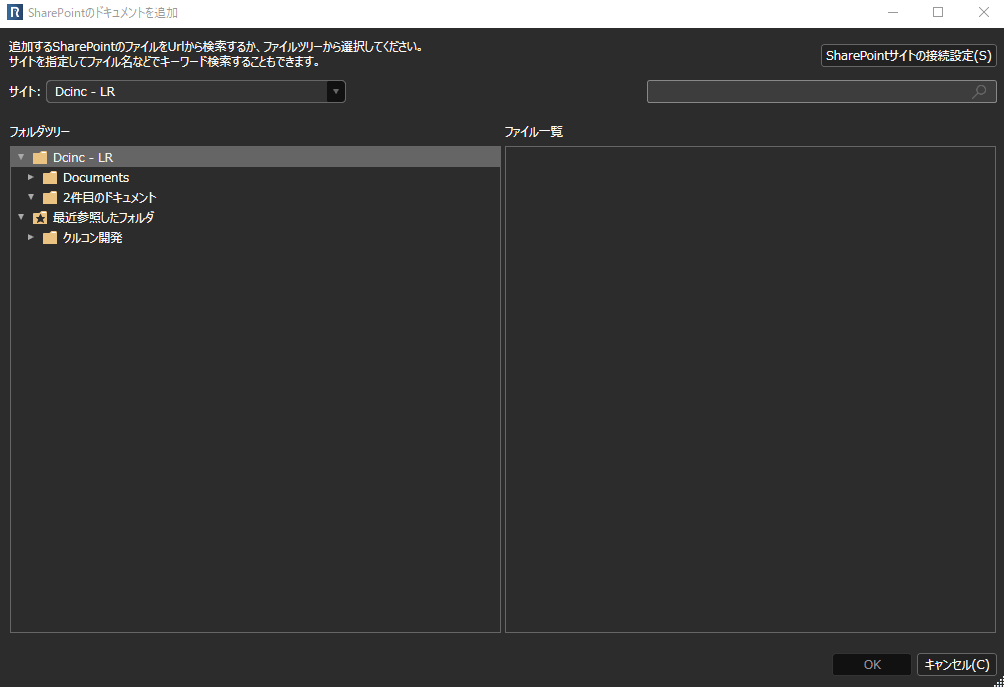Expand the Documents folder node
Image resolution: width=1004 pixels, height=687 pixels.
31,177
